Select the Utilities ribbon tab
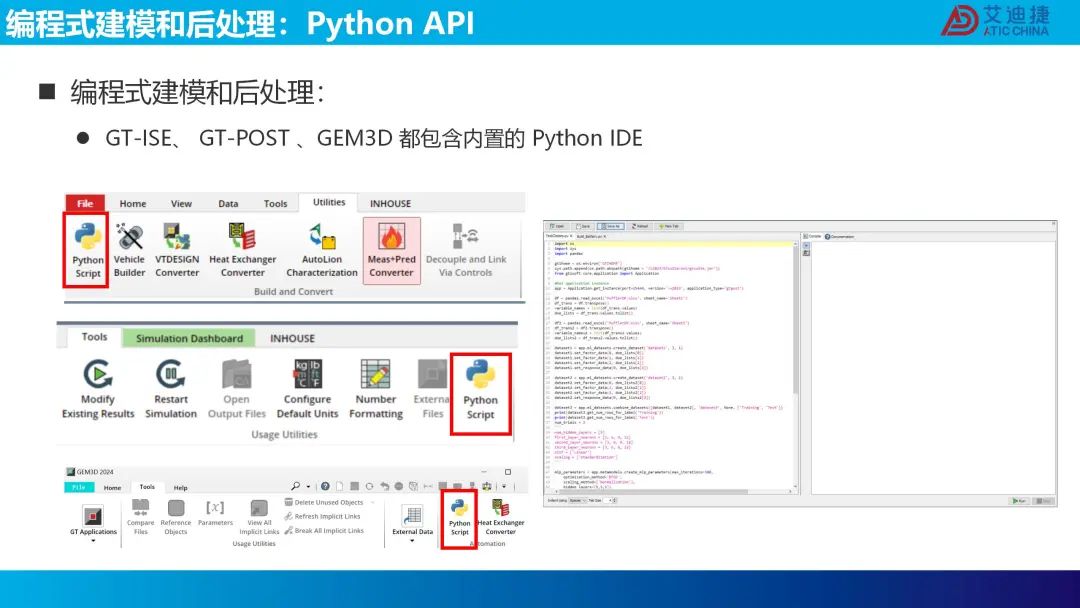The height and width of the screenshot is (608, 1080). click(x=329, y=202)
